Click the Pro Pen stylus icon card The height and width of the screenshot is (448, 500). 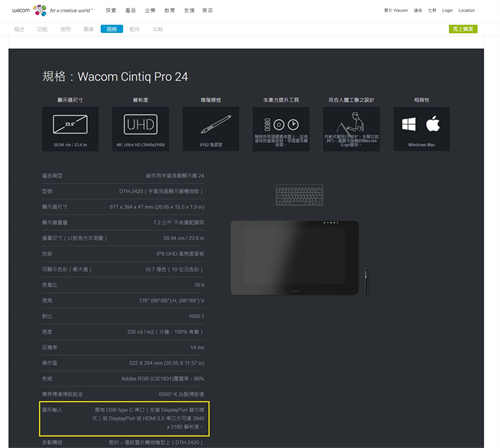point(211,129)
